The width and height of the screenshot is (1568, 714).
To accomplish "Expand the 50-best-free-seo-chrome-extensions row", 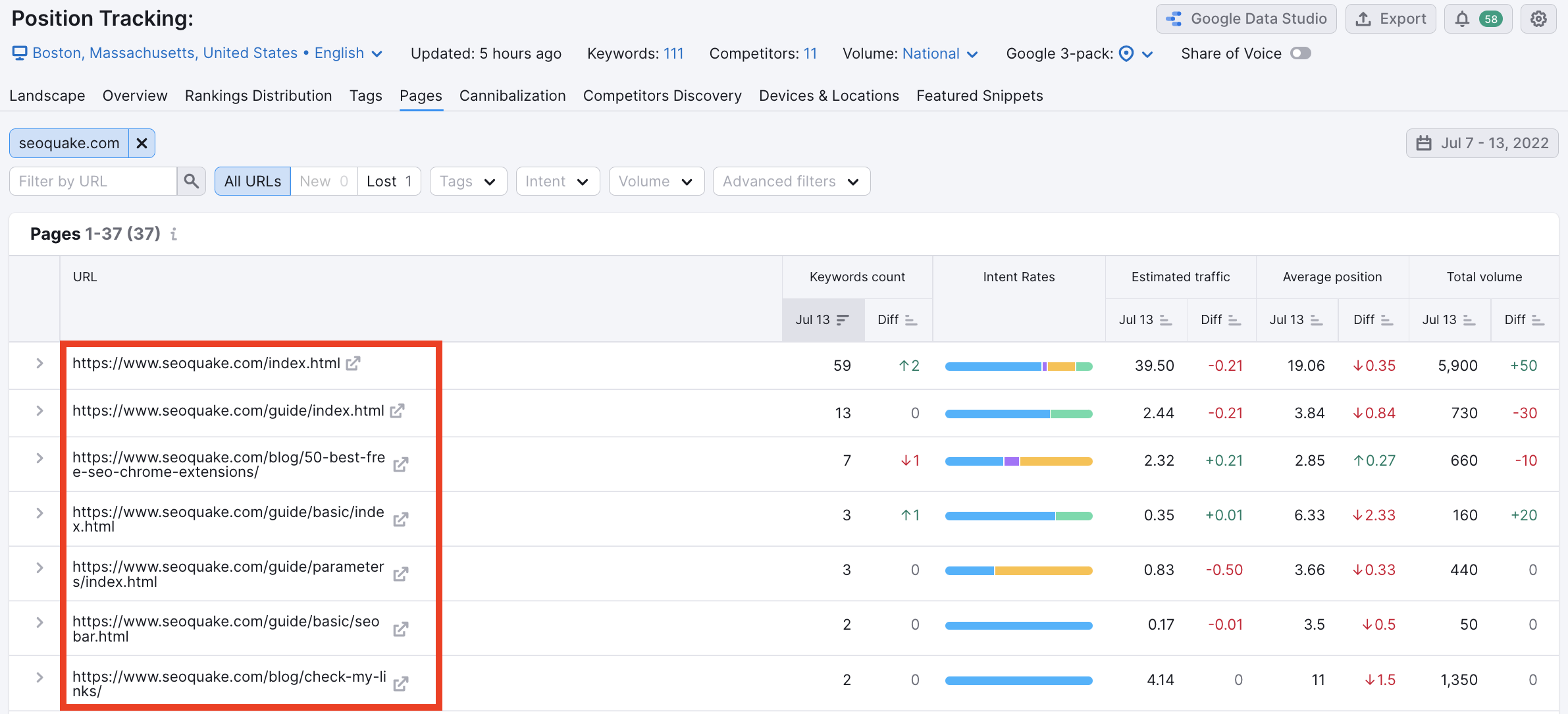I will pos(39,458).
